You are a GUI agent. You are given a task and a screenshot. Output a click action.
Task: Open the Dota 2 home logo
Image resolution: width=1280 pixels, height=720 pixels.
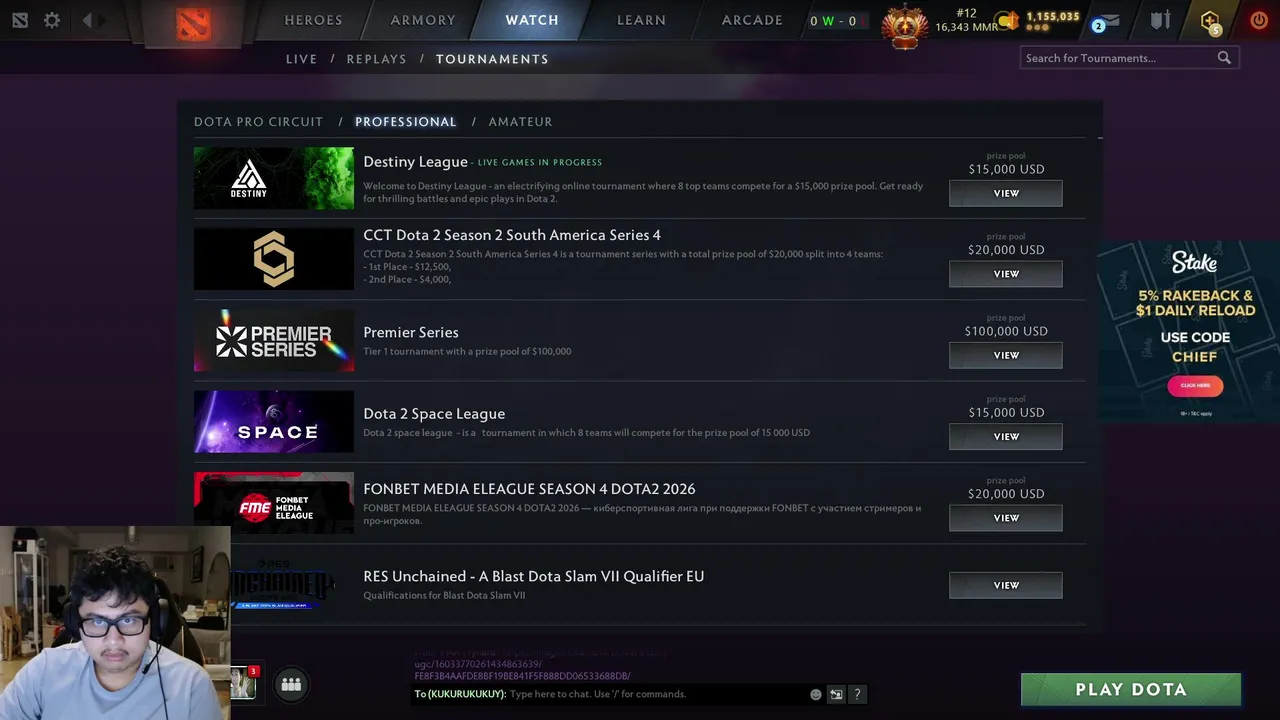(x=194, y=24)
